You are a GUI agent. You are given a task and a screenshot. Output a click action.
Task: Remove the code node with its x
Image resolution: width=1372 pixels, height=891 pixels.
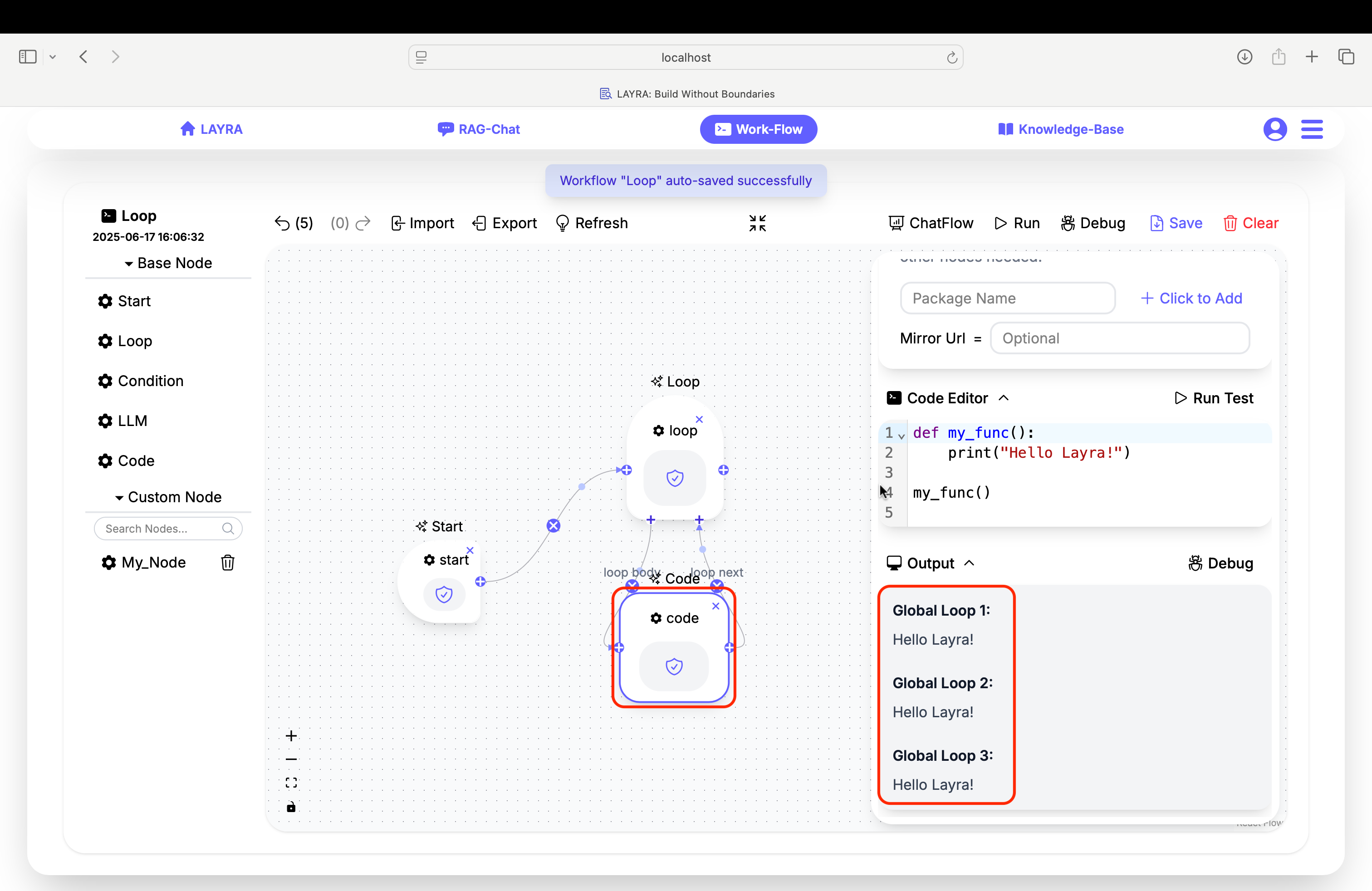[715, 606]
